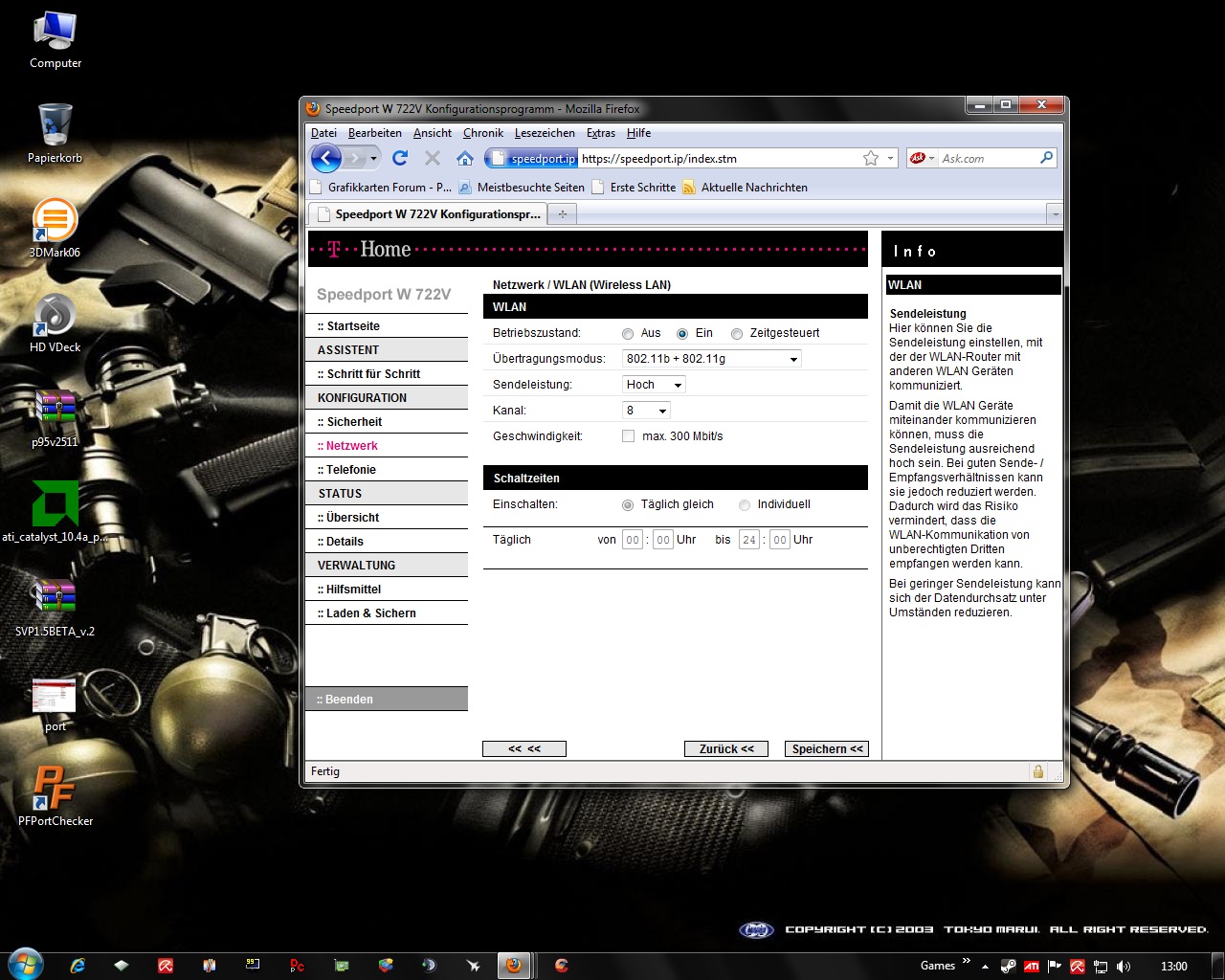
Task: Select the HD VDeck desktop shortcut
Action: click(56, 323)
